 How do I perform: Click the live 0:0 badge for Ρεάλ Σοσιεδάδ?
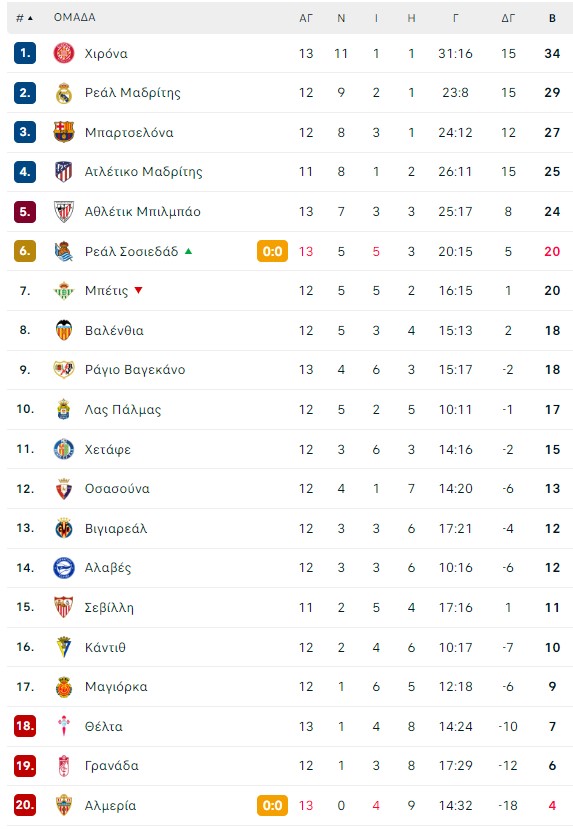[x=272, y=251]
